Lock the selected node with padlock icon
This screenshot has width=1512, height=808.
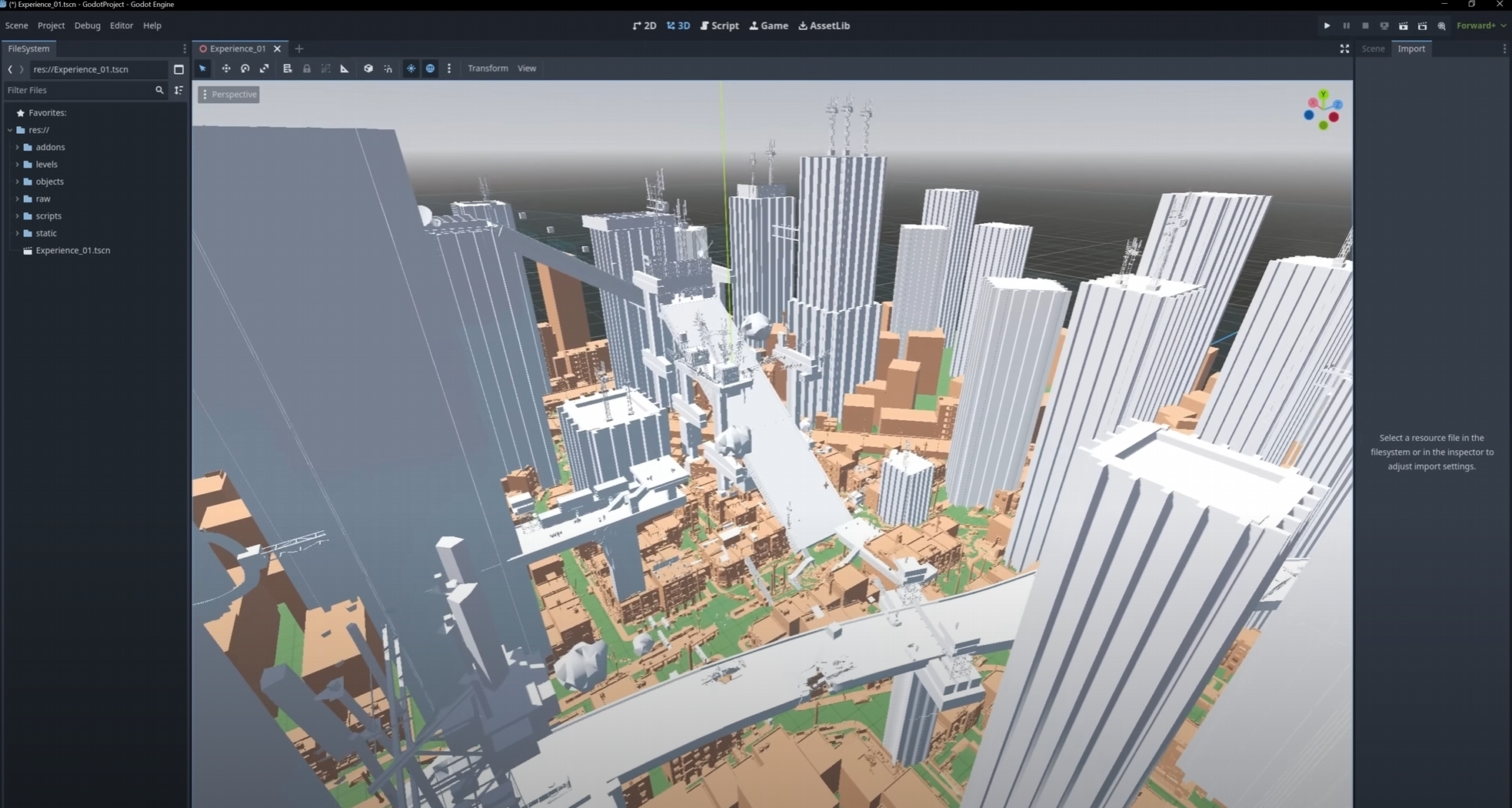(x=307, y=68)
